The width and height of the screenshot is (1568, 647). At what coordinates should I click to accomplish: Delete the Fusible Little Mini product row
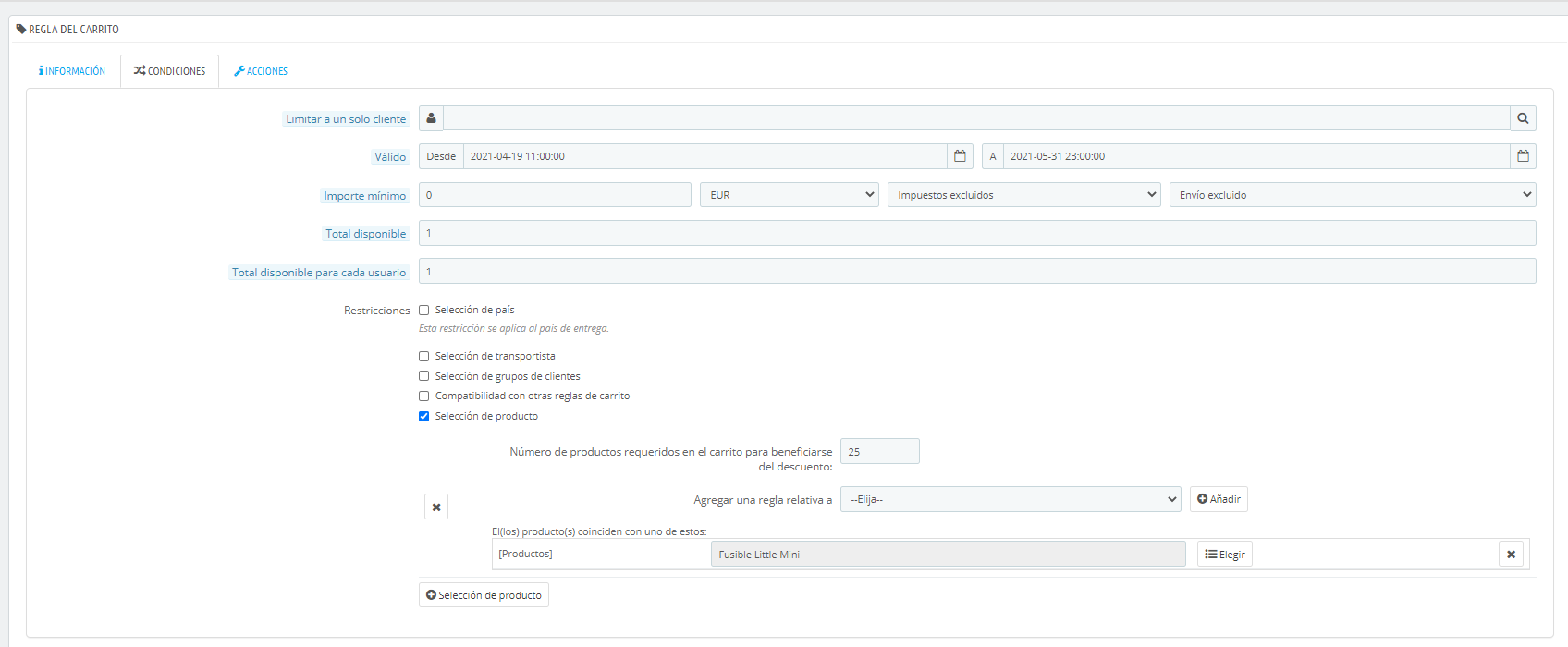pyautogui.click(x=1511, y=555)
